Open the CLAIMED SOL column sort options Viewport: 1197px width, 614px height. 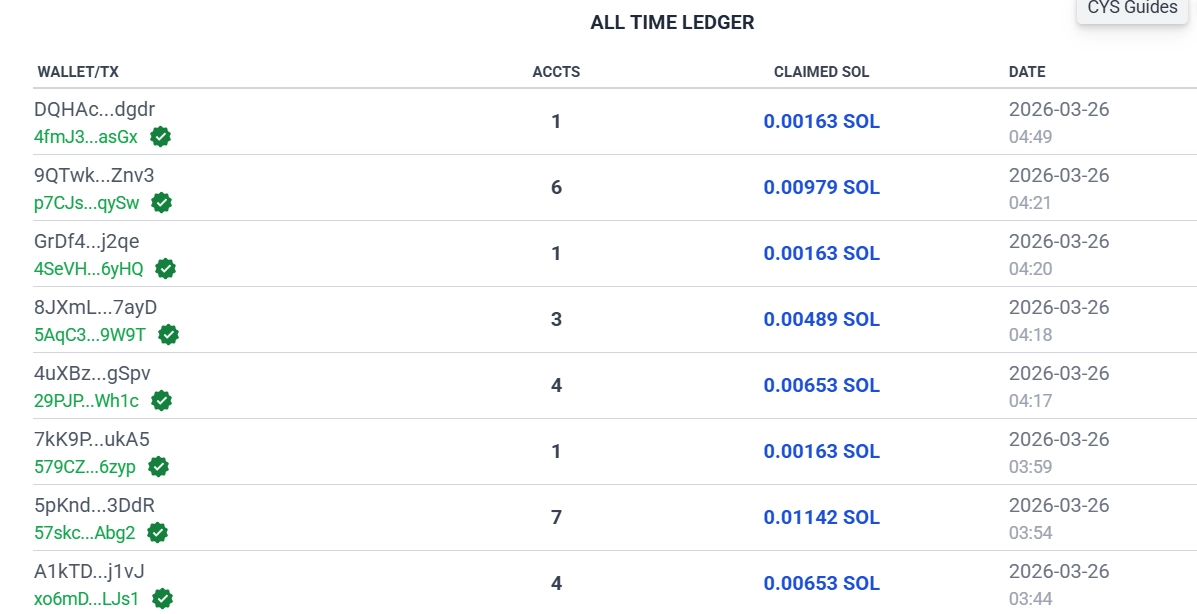pyautogui.click(x=822, y=71)
